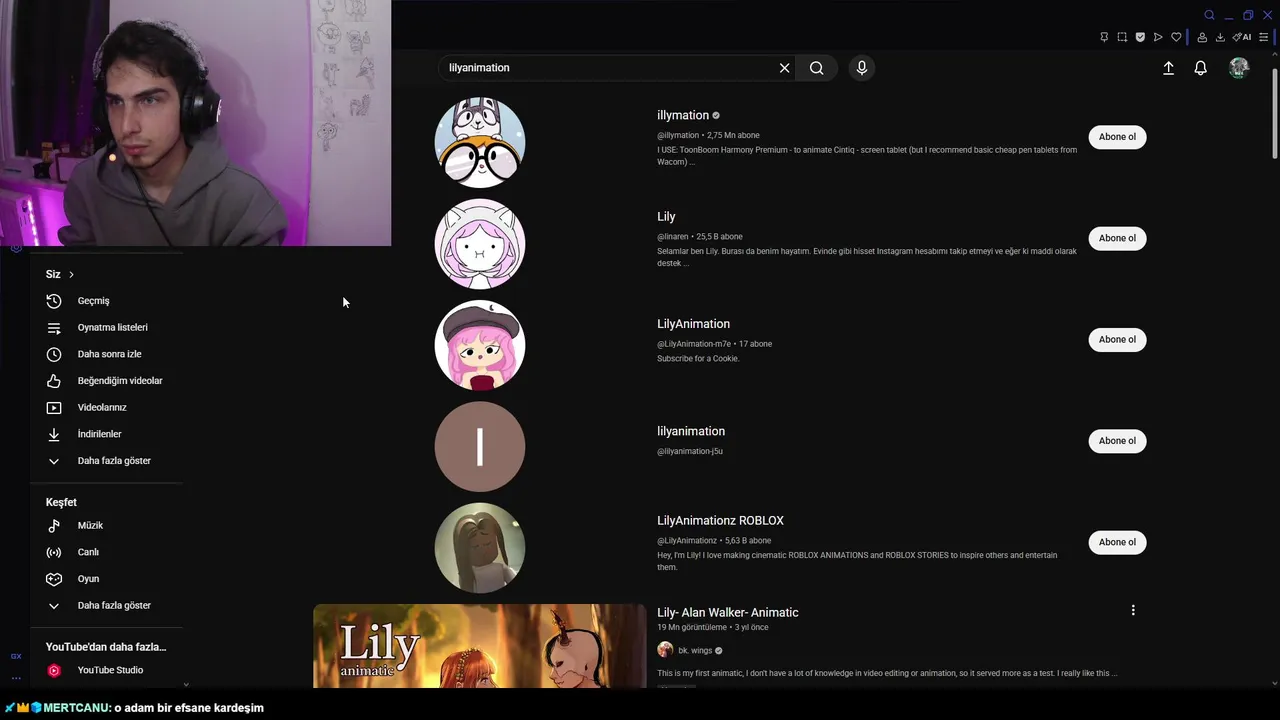Open the browser downloads icon
This screenshot has width=1280, height=720.
(x=1220, y=37)
